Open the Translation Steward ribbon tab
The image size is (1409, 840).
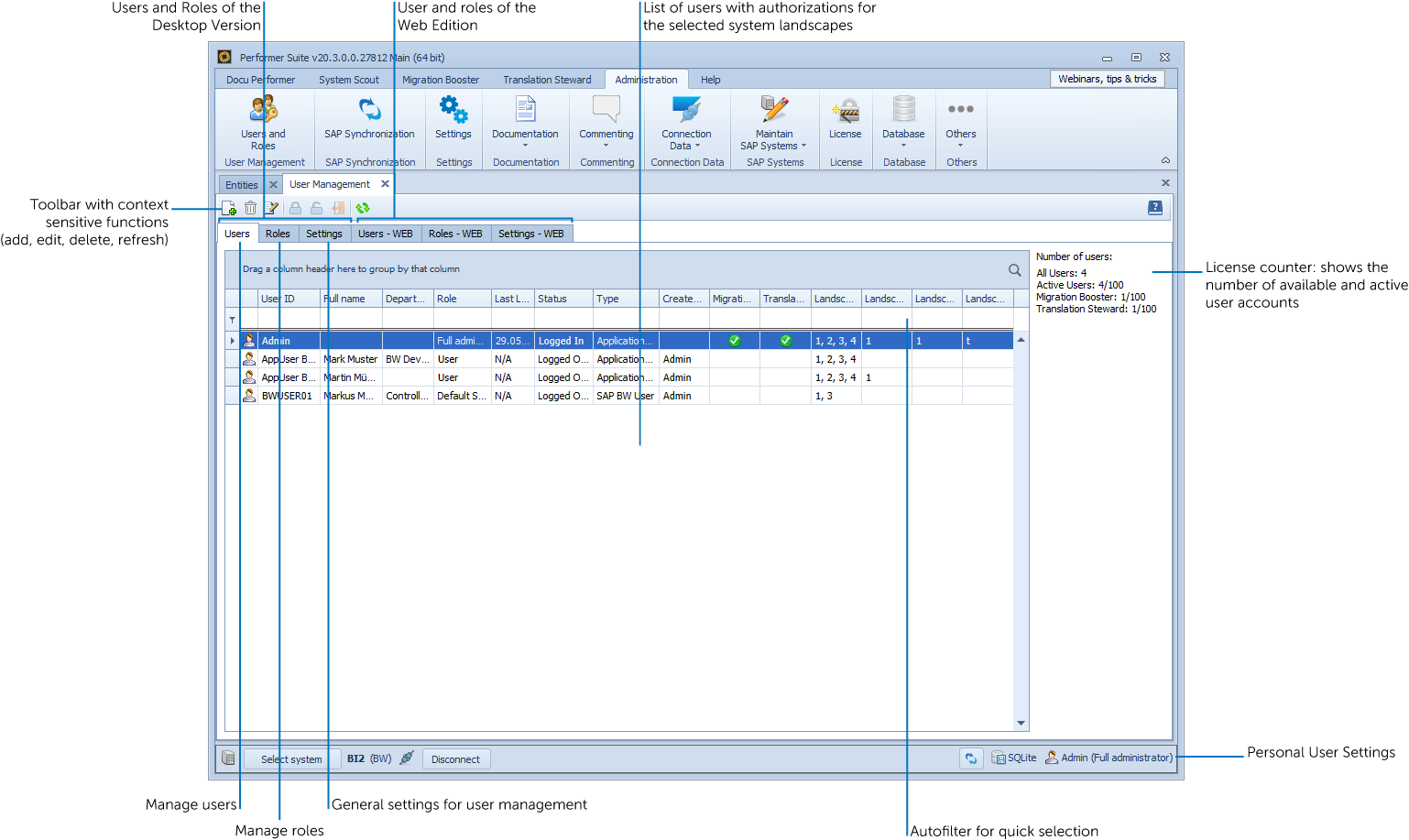pyautogui.click(x=546, y=80)
